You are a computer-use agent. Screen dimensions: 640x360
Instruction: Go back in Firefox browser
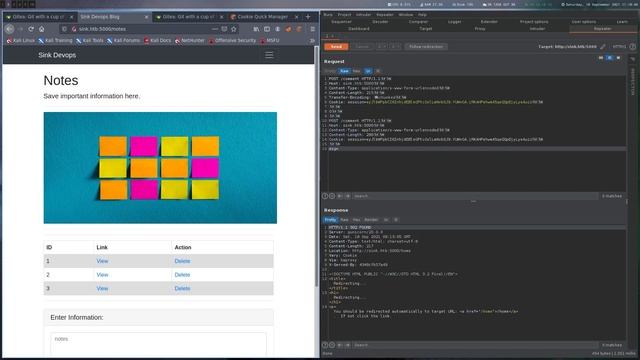coord(10,29)
